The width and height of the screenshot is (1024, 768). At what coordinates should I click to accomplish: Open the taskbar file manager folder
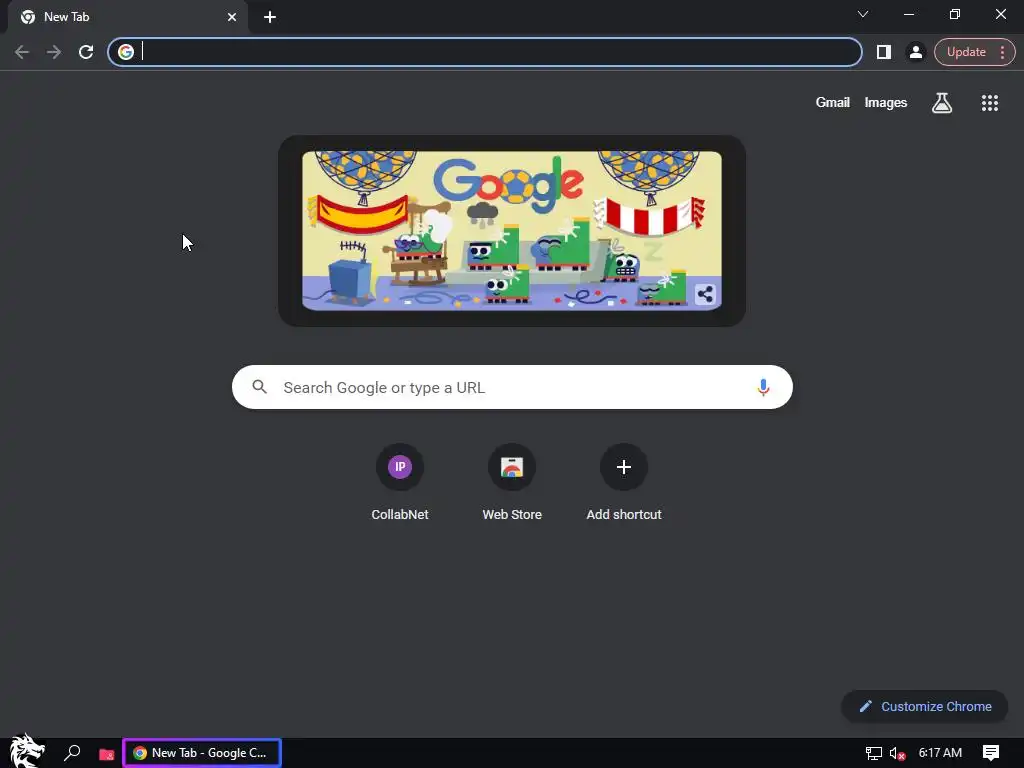[x=106, y=754]
